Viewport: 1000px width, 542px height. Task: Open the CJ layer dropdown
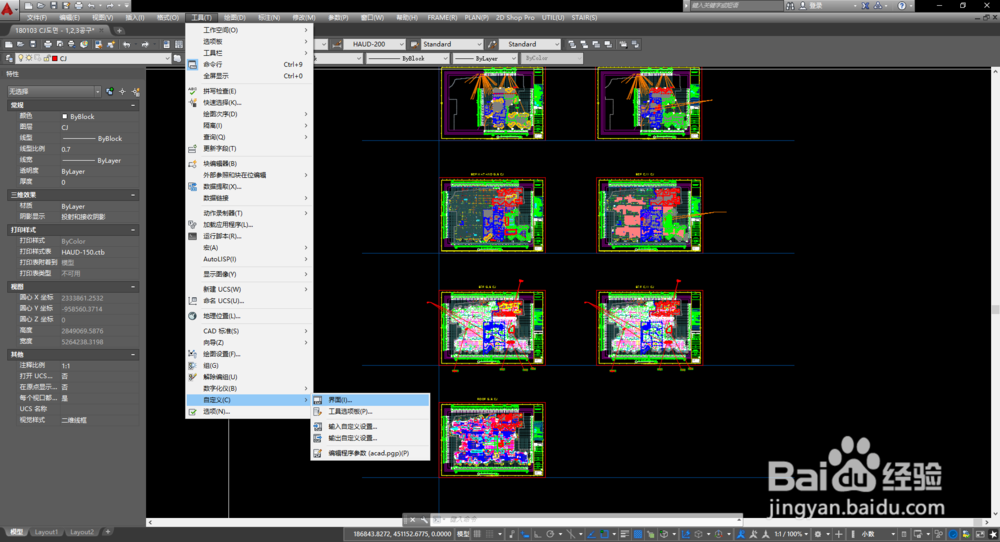[94, 58]
